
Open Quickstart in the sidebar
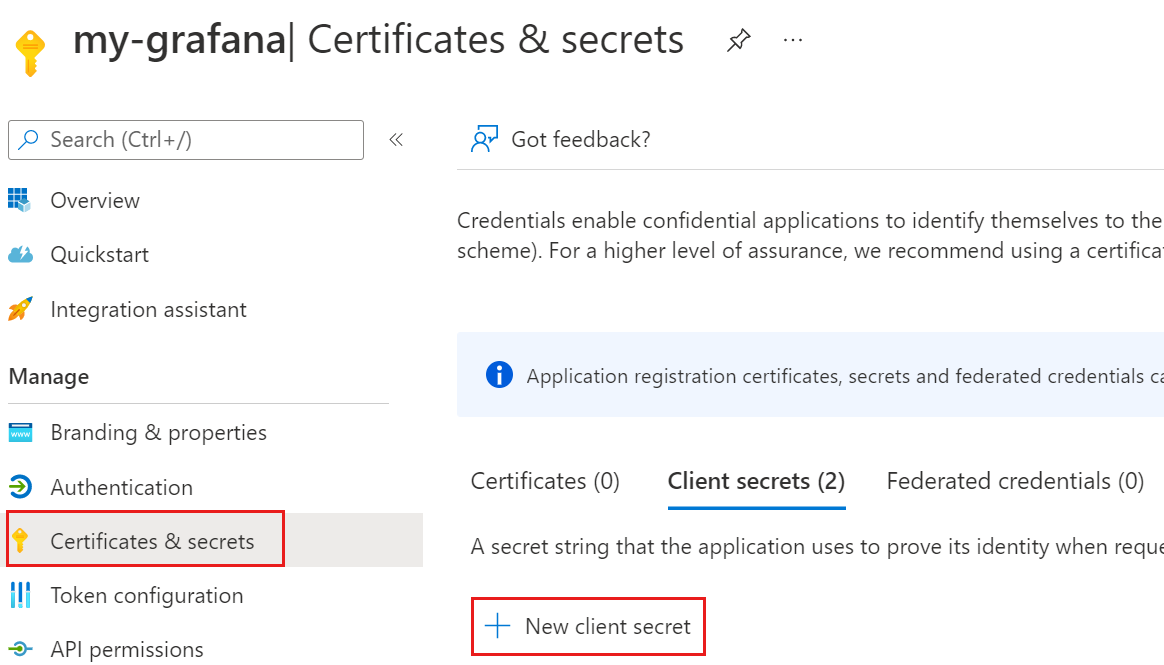coord(99,255)
